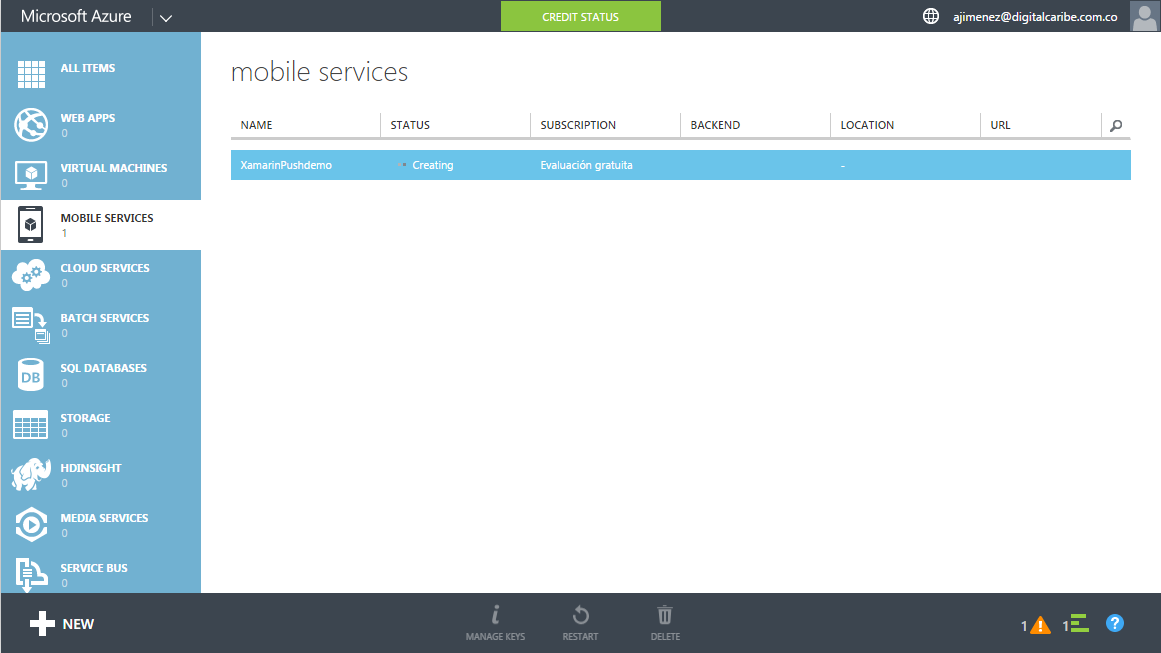The height and width of the screenshot is (653, 1161).
Task: Sort by NAME column header
Action: [256, 125]
